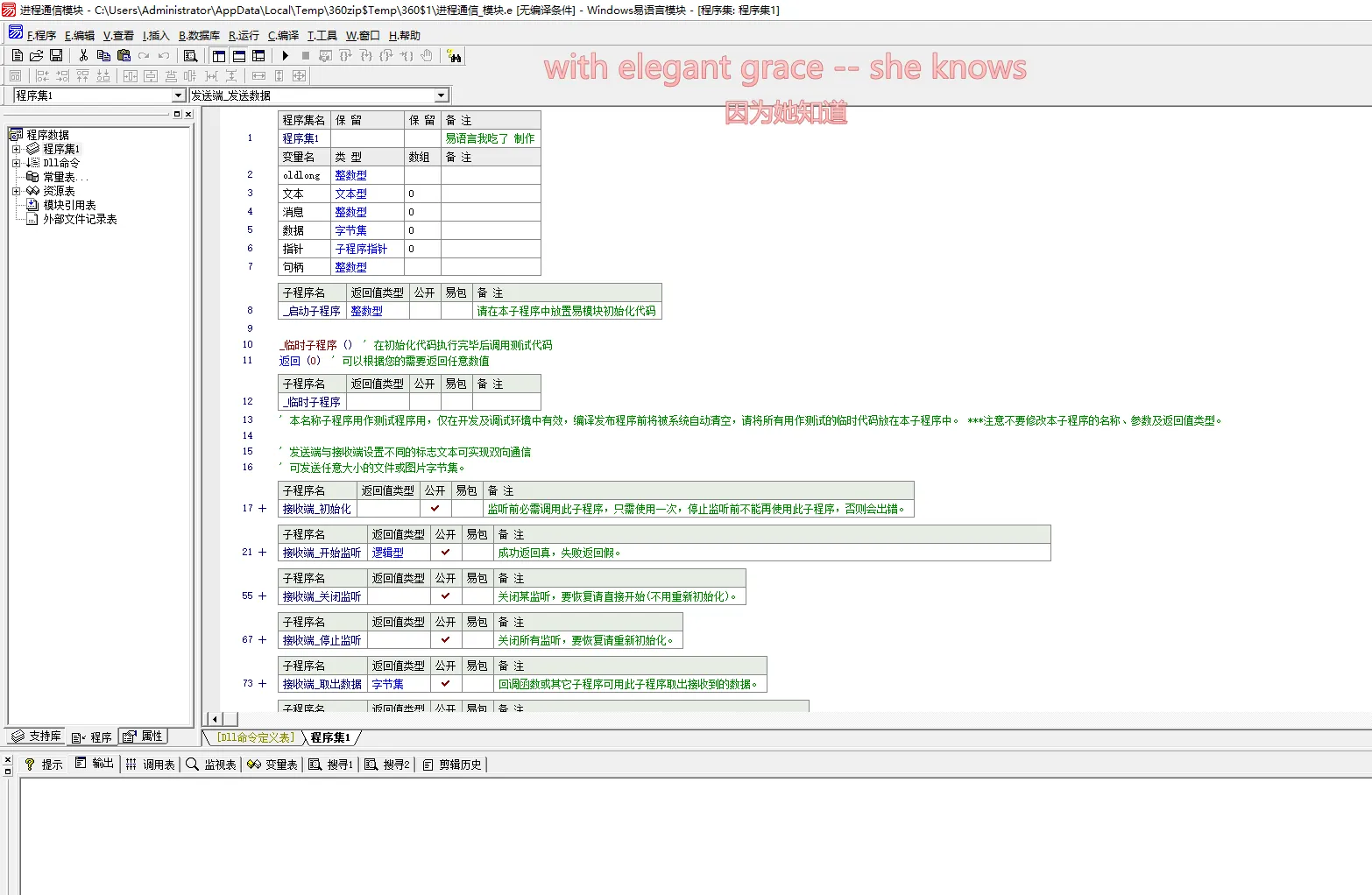This screenshot has height=895, width=1372.
Task: Toggle 公开 checkmark for 接收端_开始监听
Action: pyautogui.click(x=445, y=553)
